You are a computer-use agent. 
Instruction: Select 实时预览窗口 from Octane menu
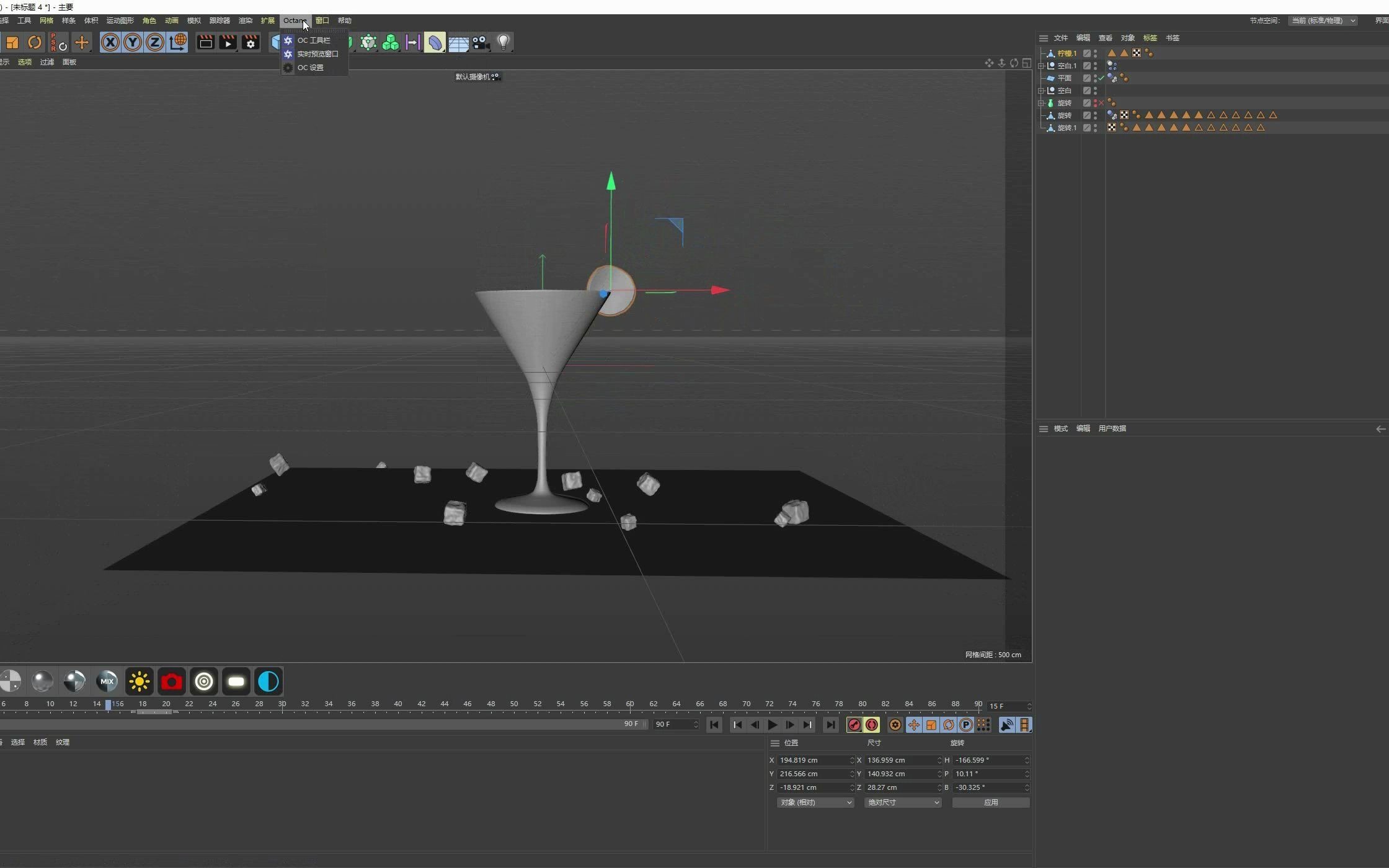point(317,54)
